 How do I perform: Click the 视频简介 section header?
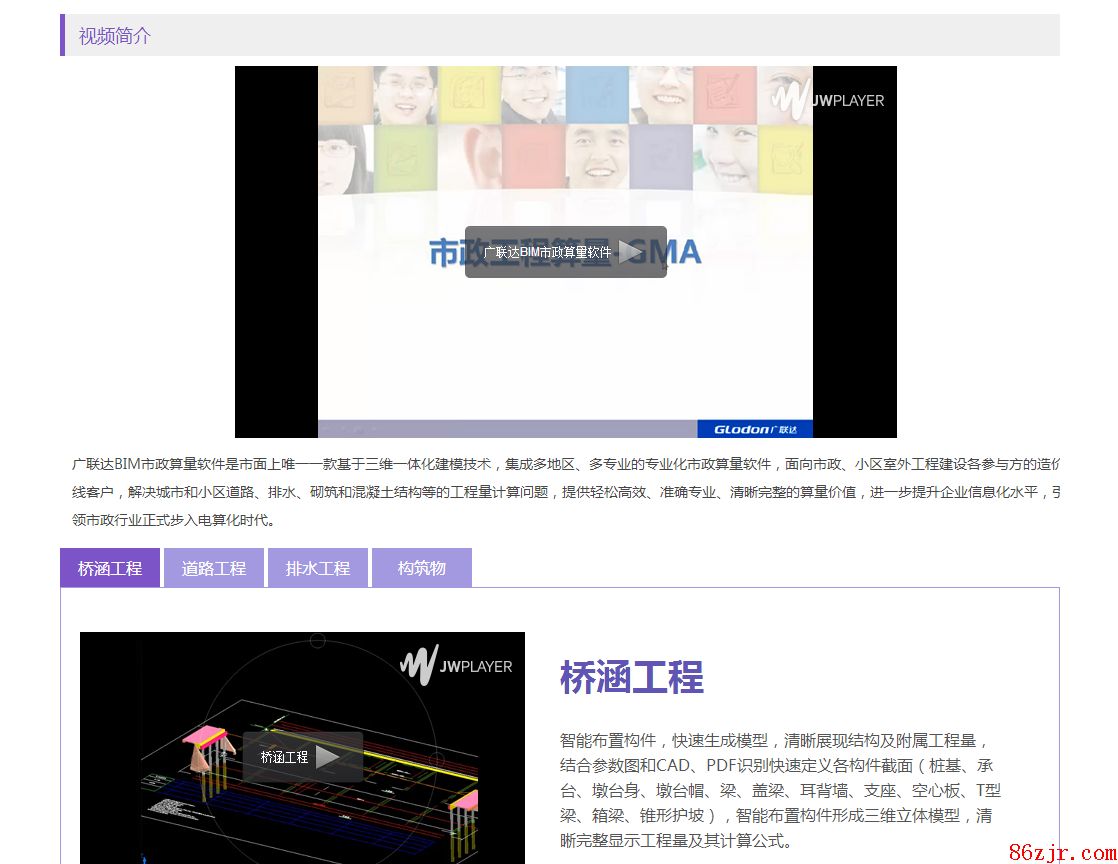(115, 36)
